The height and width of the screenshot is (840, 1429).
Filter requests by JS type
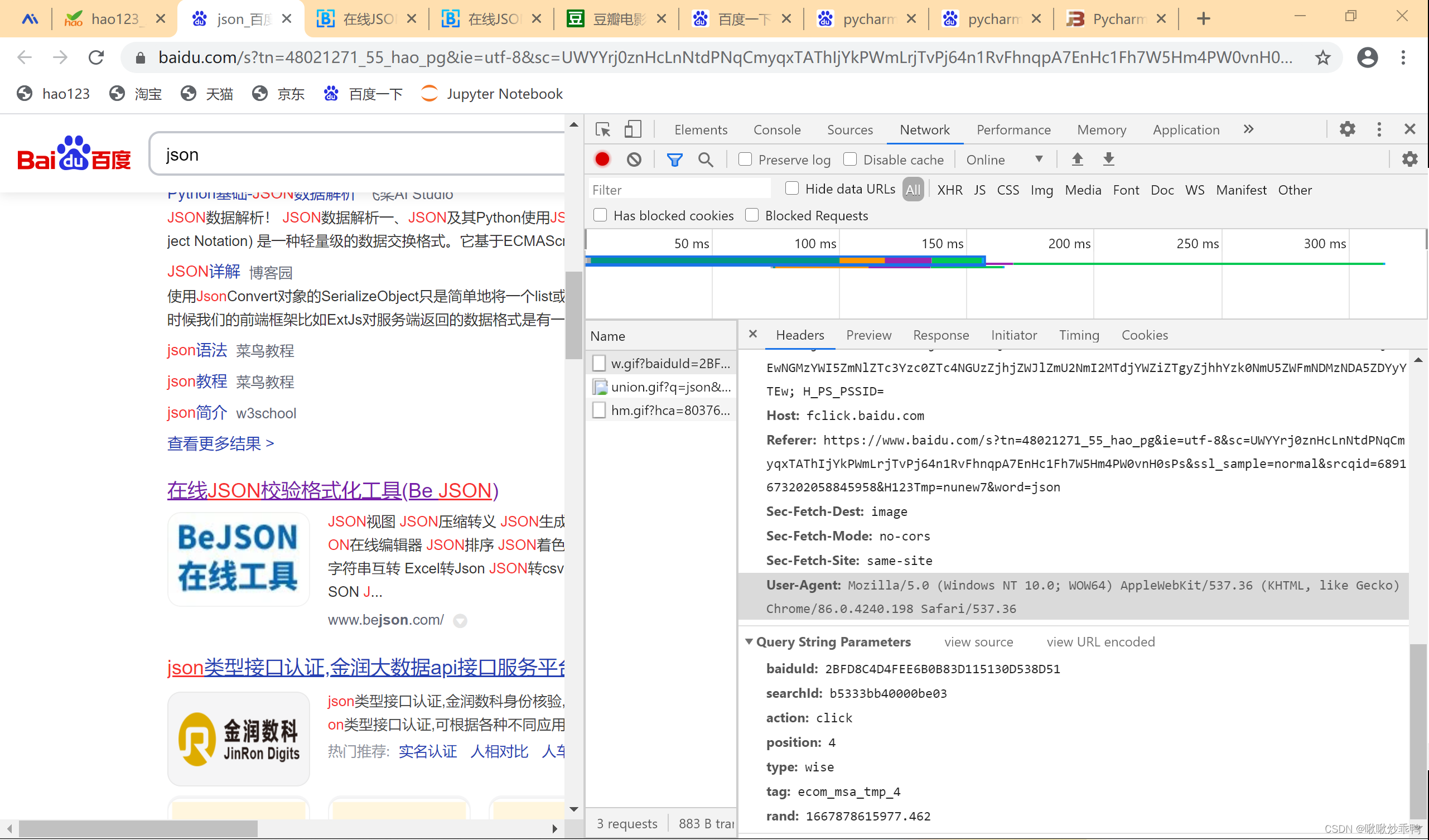pos(980,190)
